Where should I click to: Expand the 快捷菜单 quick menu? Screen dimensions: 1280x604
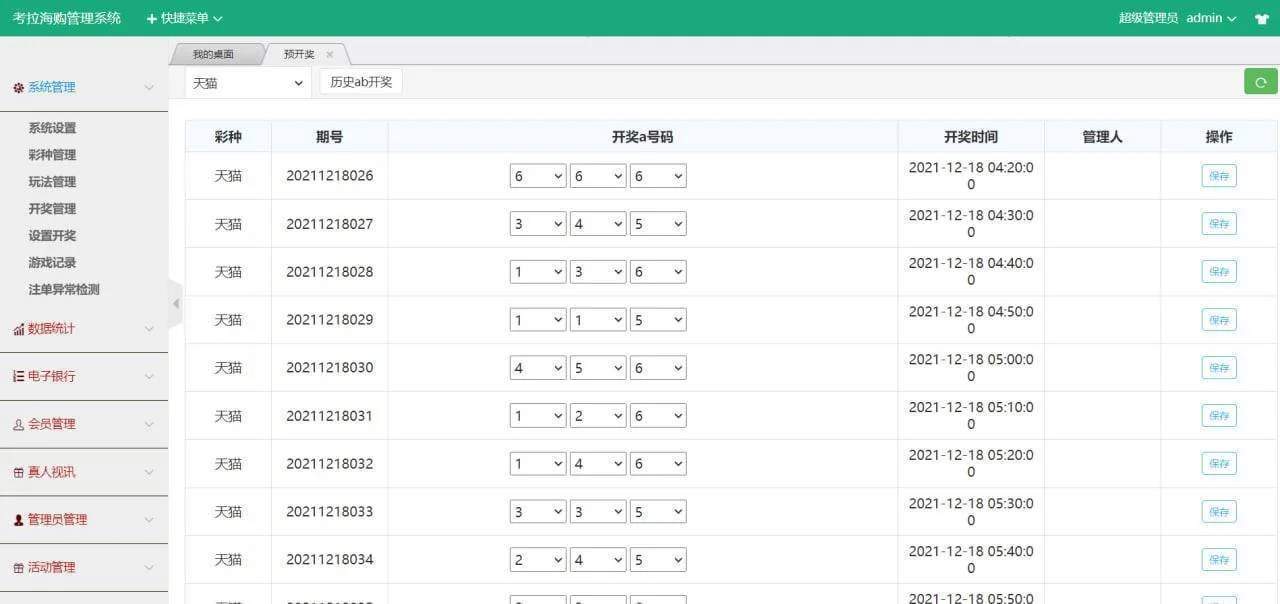(184, 18)
